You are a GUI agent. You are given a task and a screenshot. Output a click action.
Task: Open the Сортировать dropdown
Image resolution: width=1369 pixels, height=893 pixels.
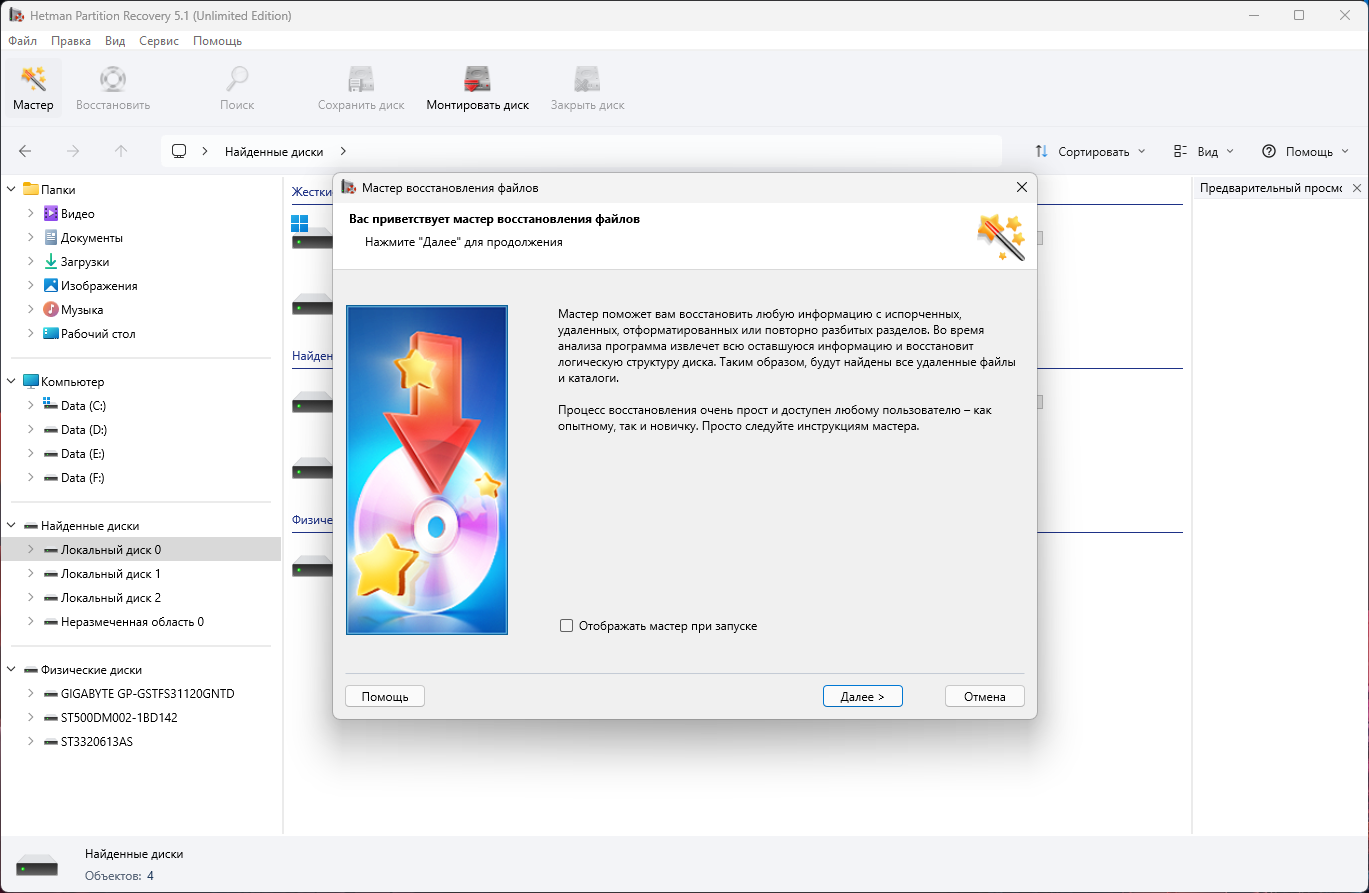coord(1089,151)
